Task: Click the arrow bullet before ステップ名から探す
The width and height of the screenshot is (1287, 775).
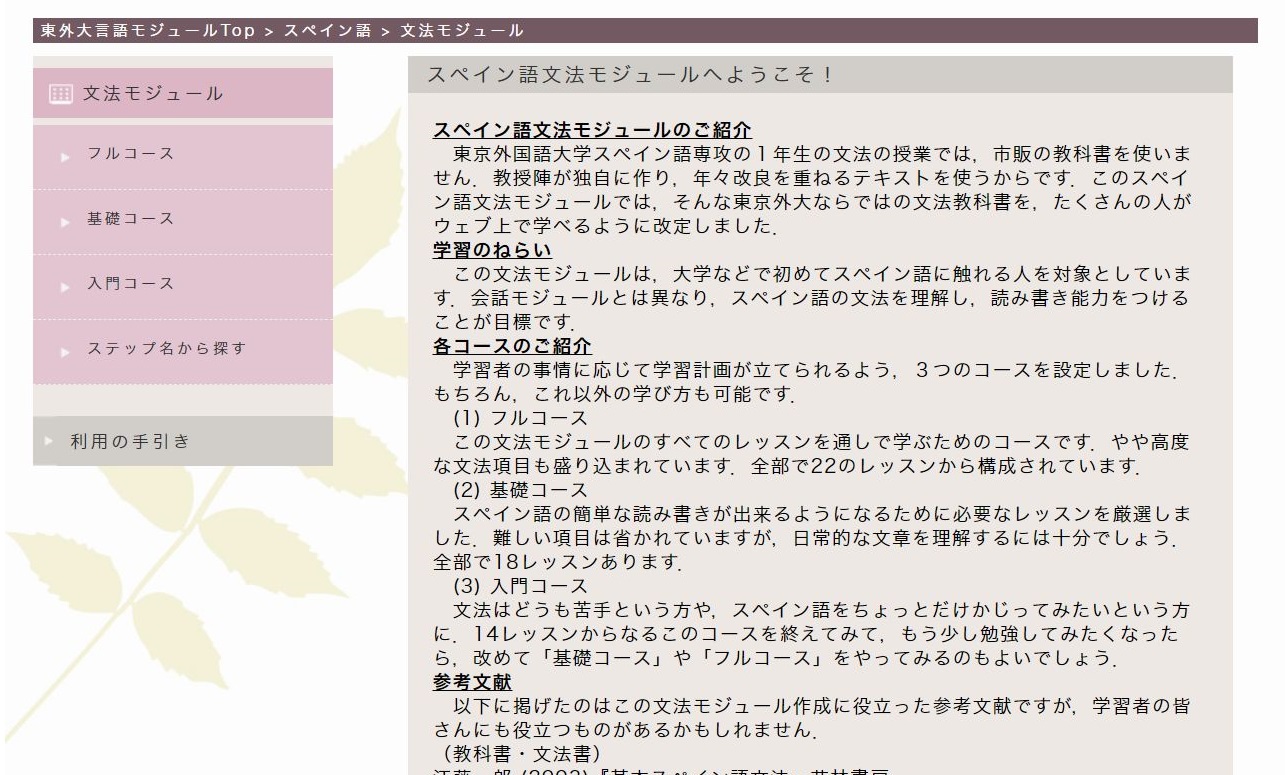Action: [x=66, y=352]
